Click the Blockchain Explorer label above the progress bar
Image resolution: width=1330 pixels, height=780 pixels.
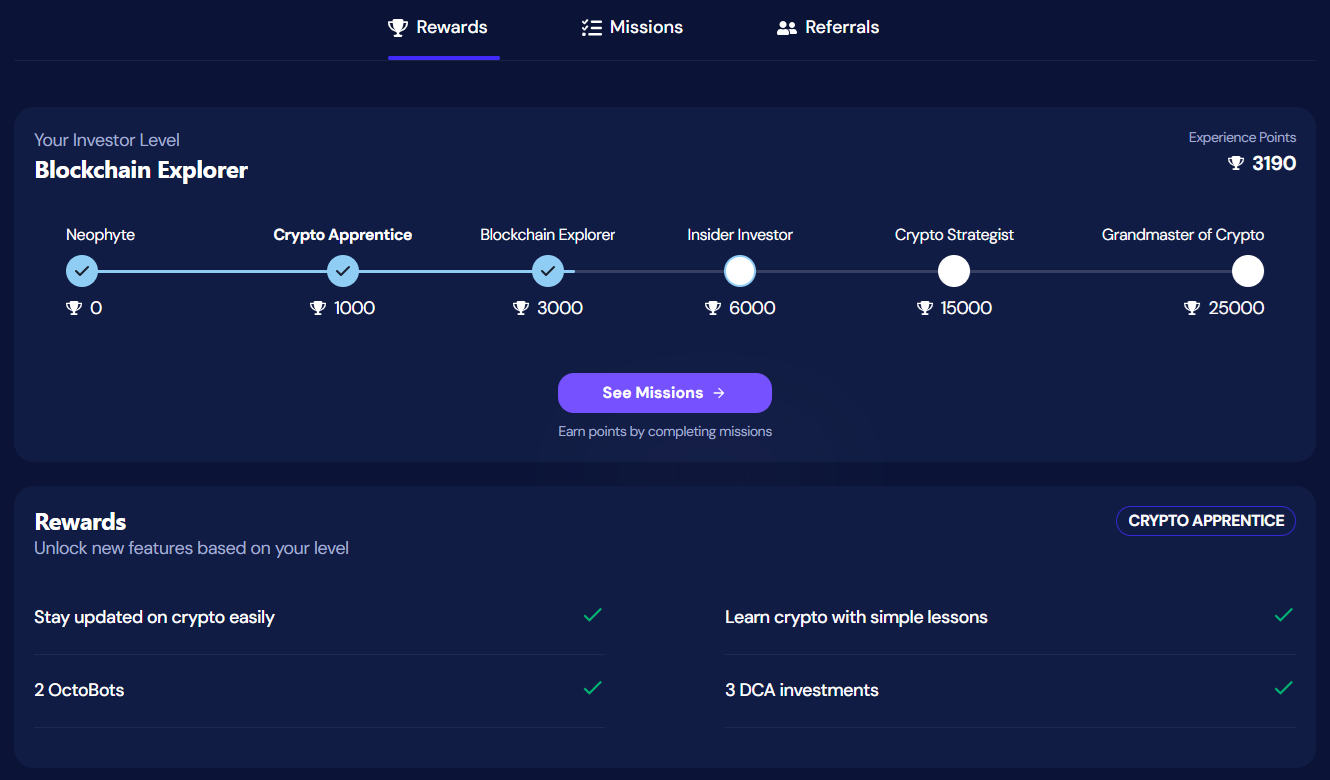pos(548,235)
